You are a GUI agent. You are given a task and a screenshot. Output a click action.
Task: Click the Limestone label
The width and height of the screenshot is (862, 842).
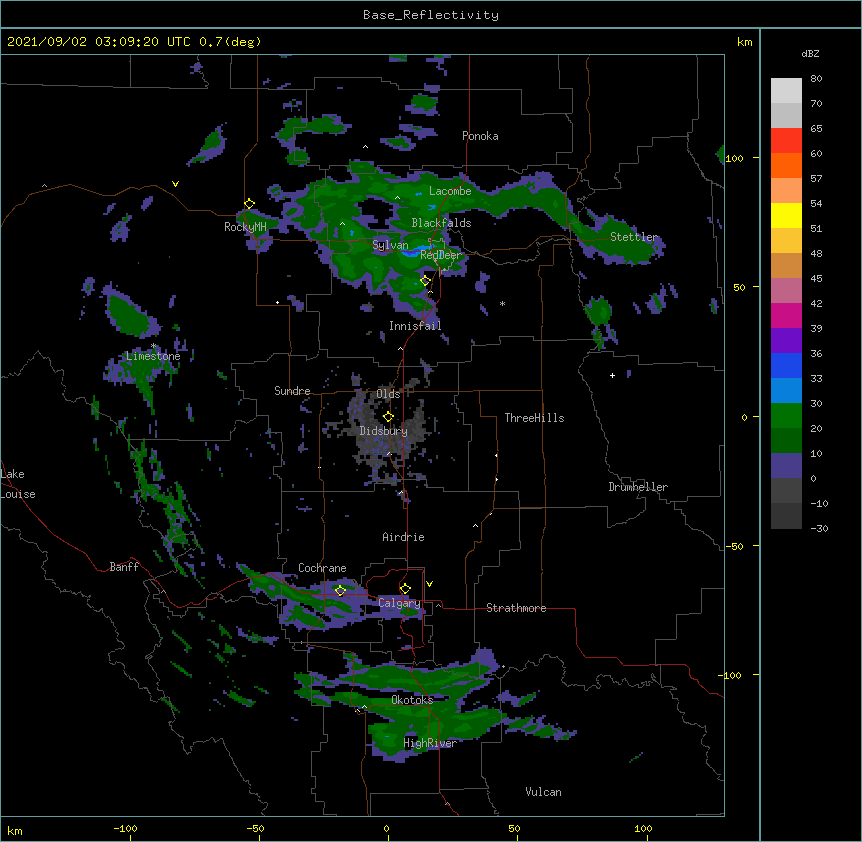pyautogui.click(x=153, y=356)
